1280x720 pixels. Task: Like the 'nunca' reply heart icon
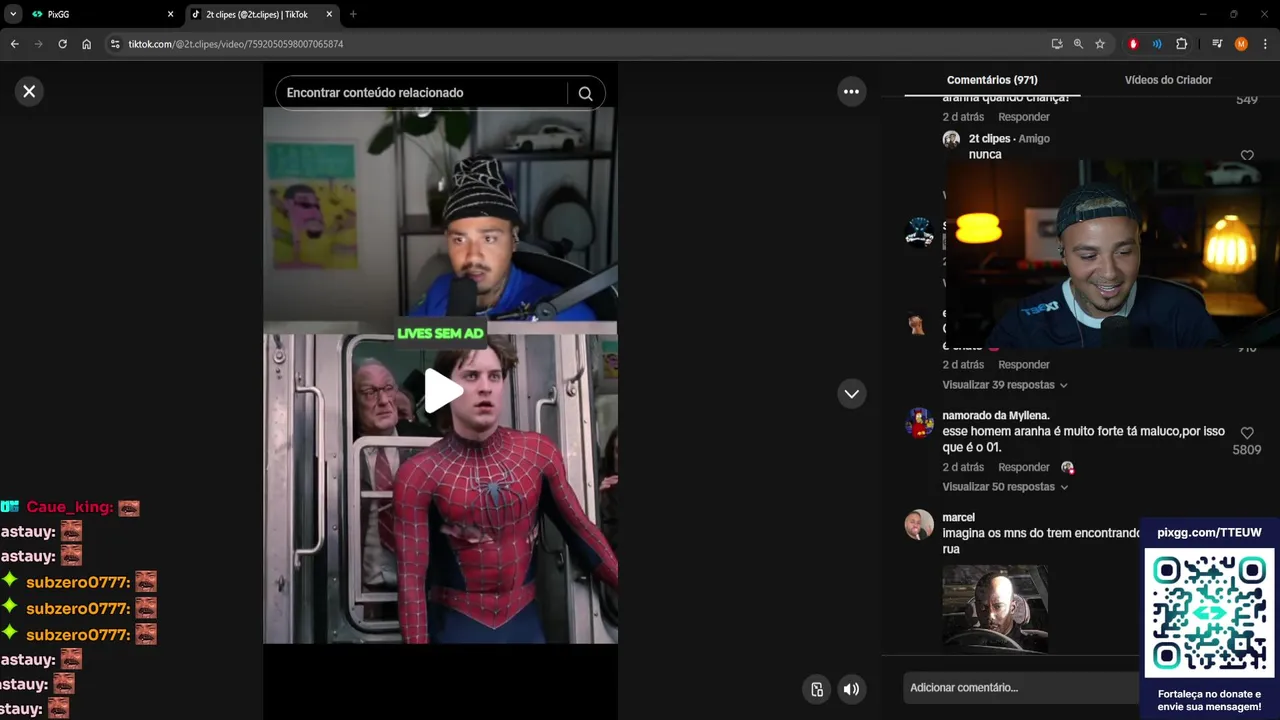tap(1247, 156)
